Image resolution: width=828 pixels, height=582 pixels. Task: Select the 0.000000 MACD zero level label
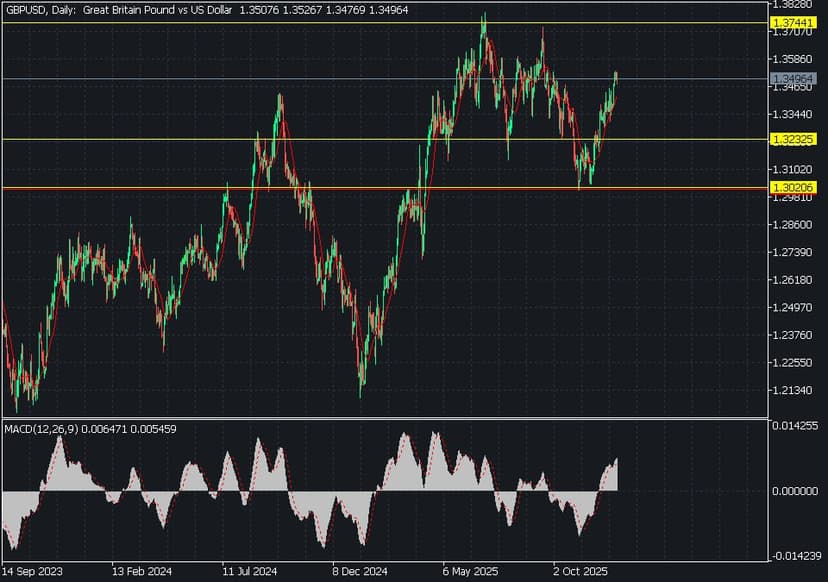pyautogui.click(x=793, y=491)
